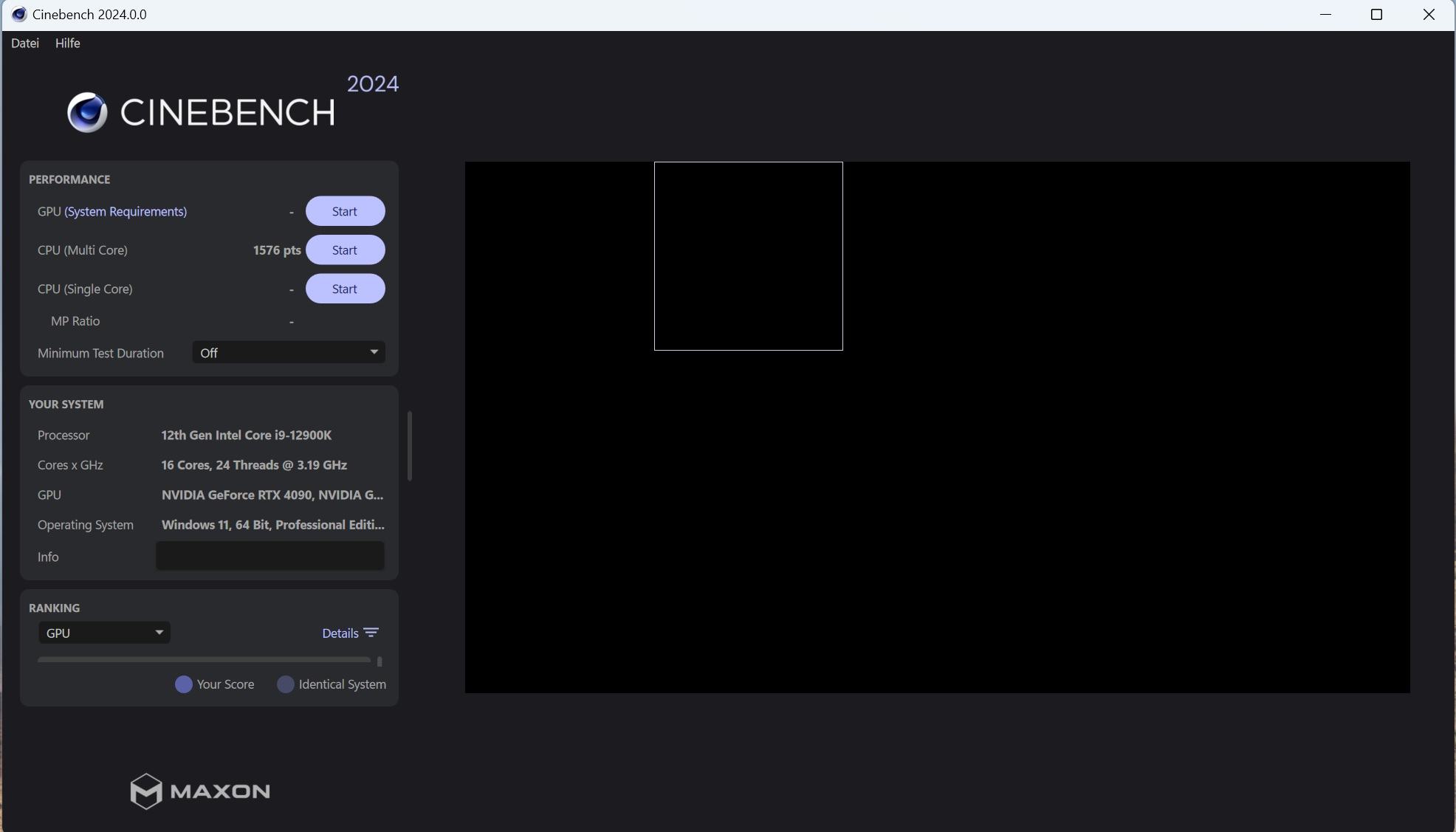Viewport: 1456px width, 832px height.
Task: Click the render preview tile outline
Action: 748,256
